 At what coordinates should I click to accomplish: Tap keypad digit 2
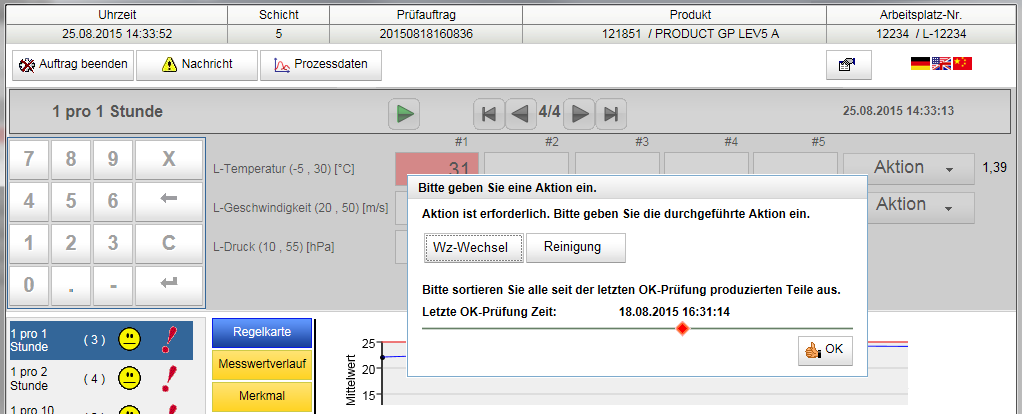71,243
